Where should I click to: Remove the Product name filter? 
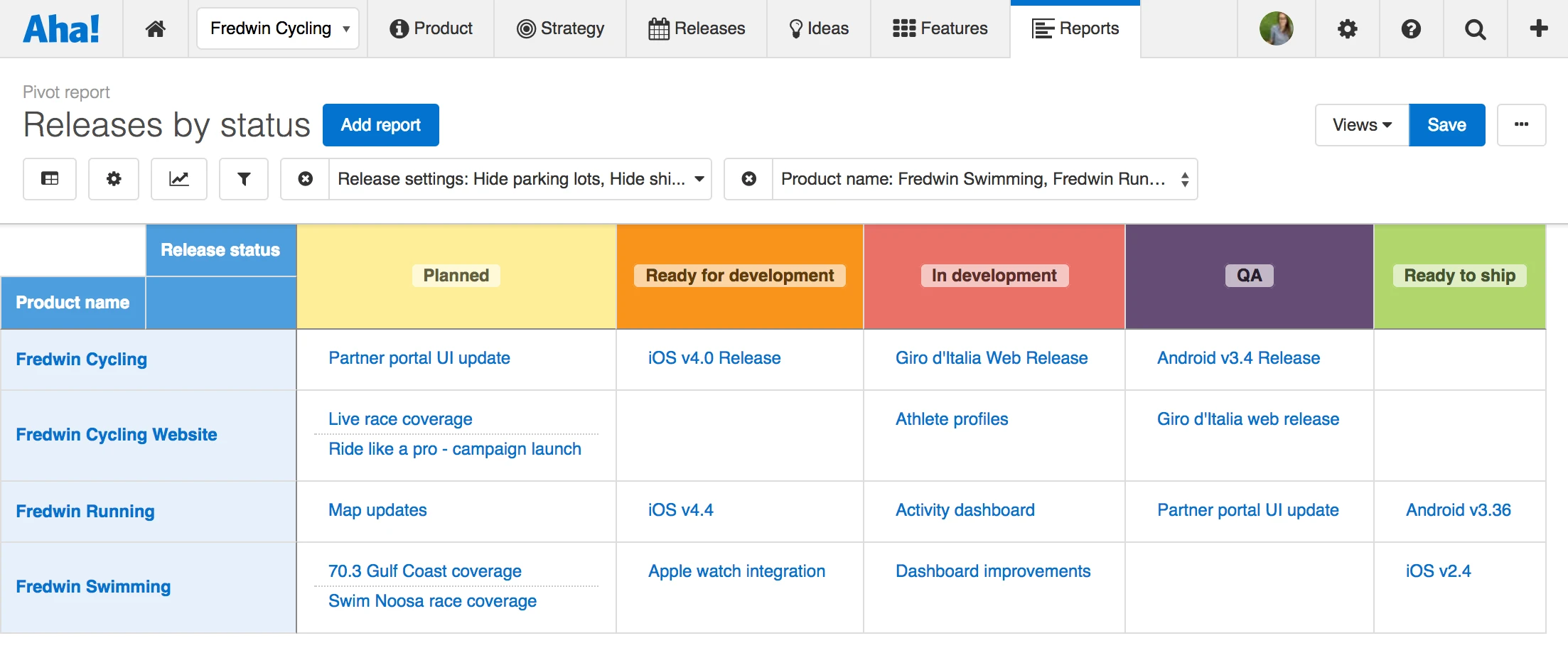749,179
